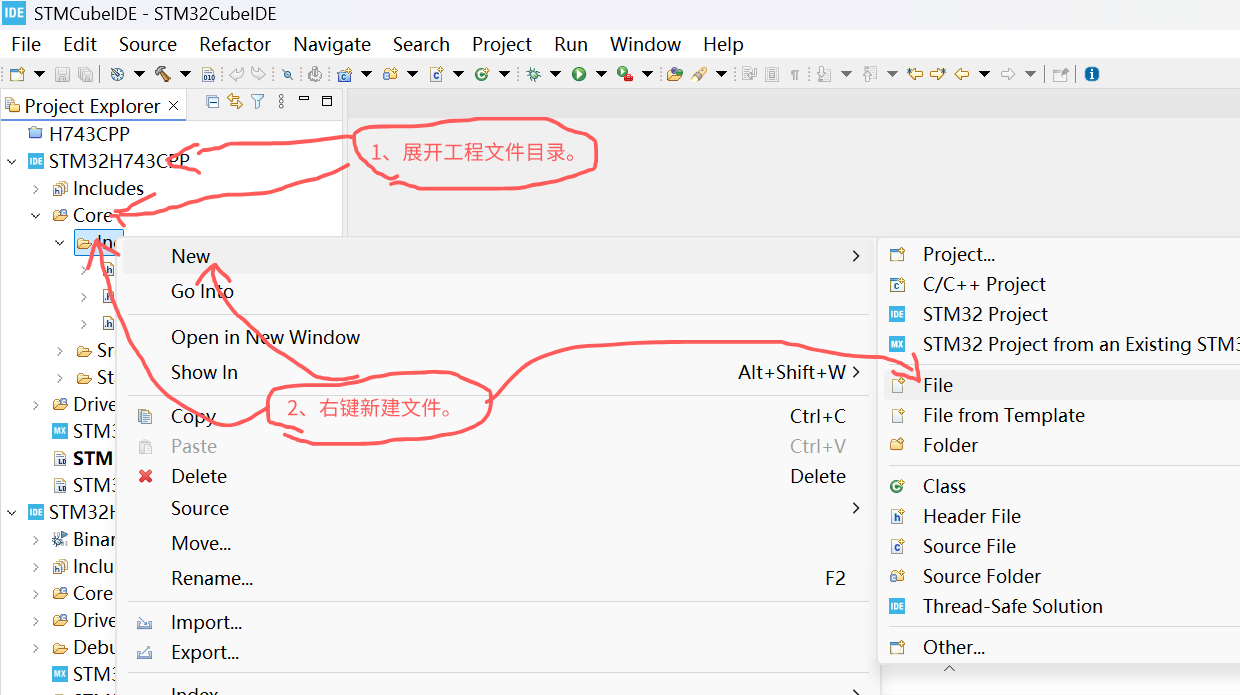Click the New C/C++ Project icon
Screen dimensions: 1240x695
(345, 74)
